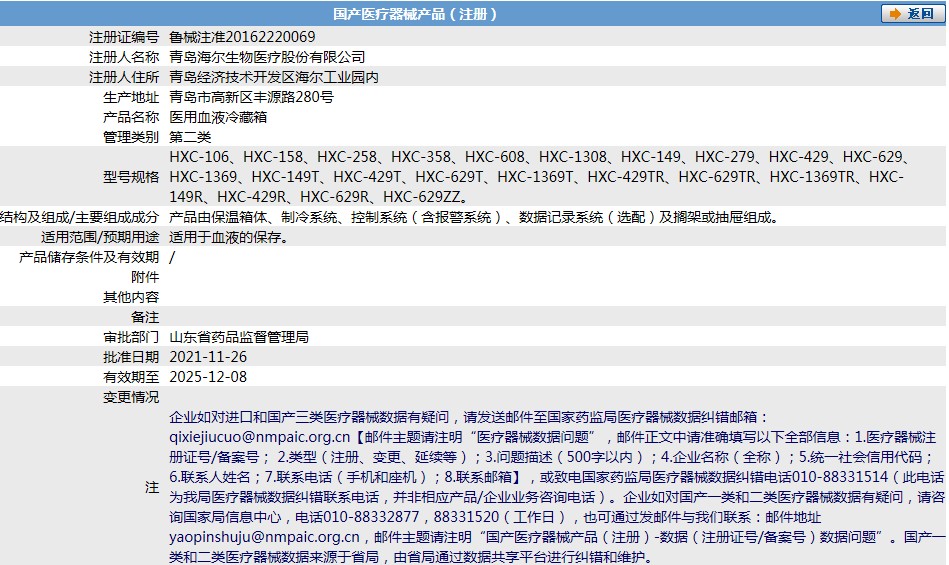Select the phone number 010-88332877

[371, 517]
